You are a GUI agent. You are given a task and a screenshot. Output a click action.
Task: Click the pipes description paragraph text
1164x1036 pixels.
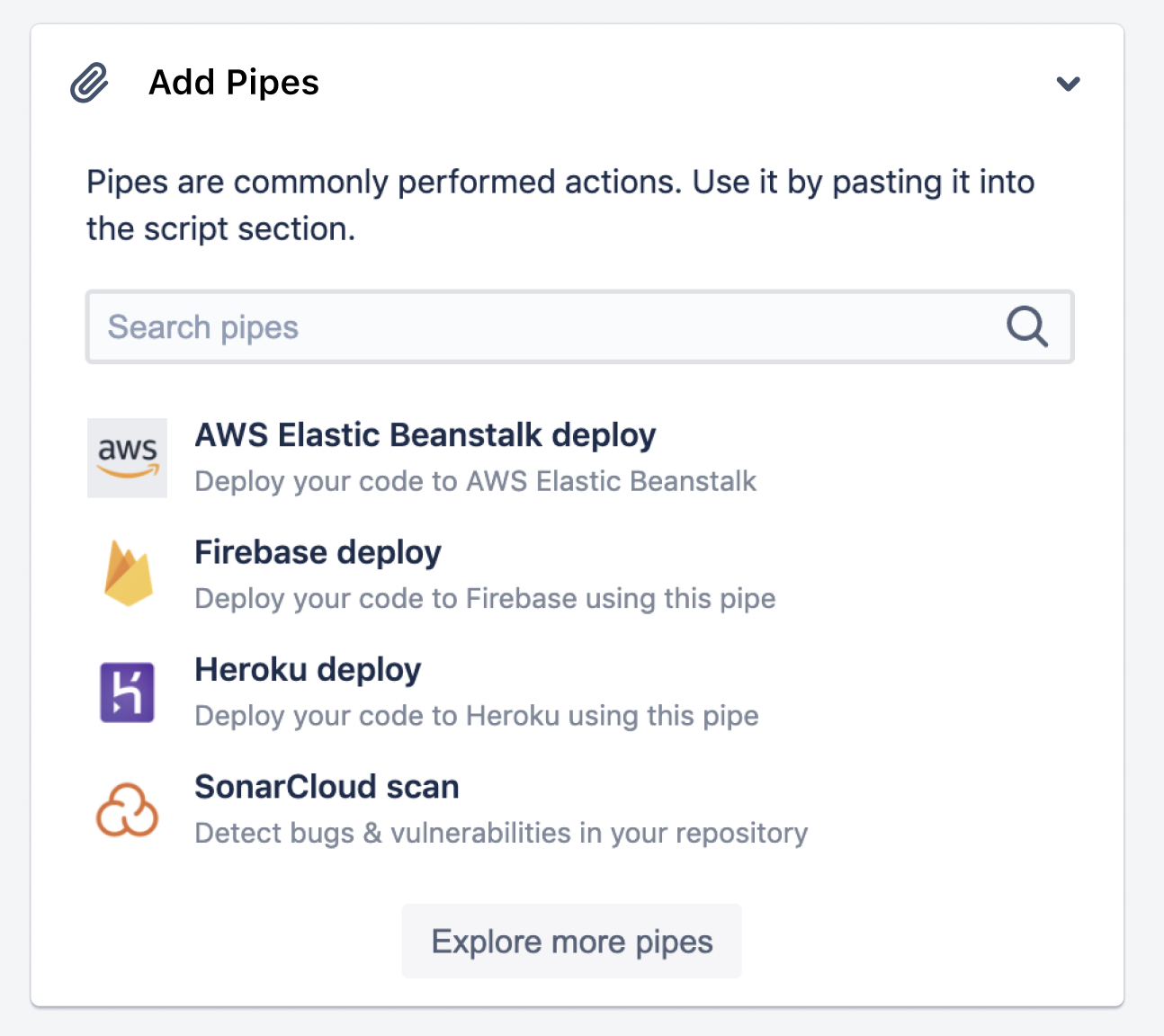point(560,205)
